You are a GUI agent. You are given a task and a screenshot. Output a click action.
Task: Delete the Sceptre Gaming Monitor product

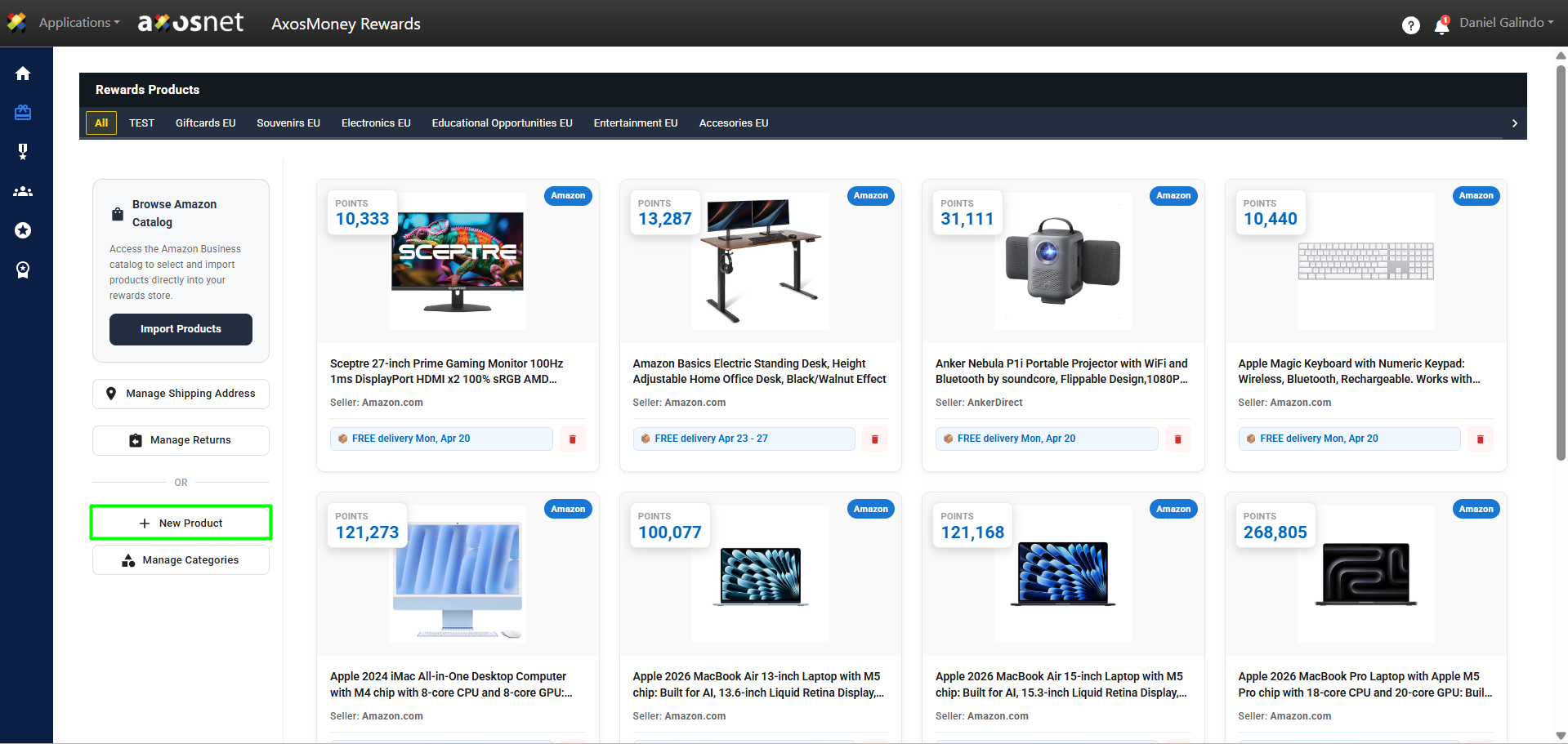click(572, 439)
